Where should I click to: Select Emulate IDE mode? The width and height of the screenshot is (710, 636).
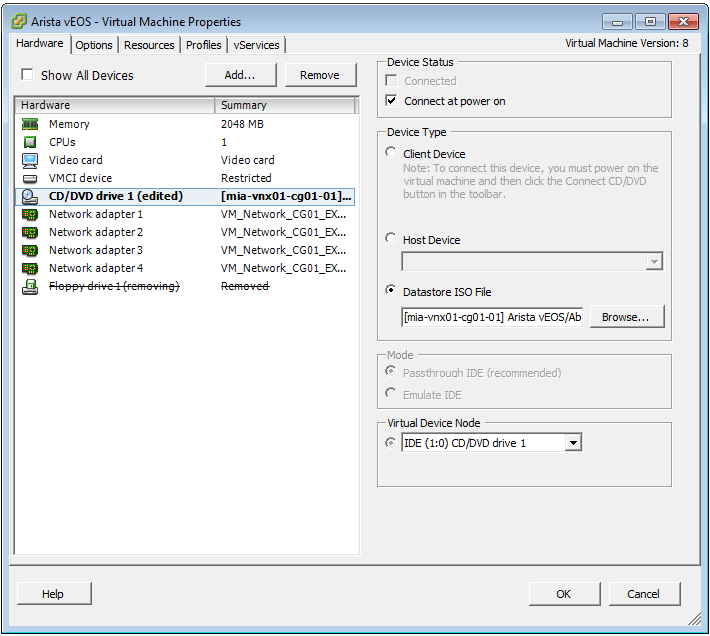tap(391, 393)
